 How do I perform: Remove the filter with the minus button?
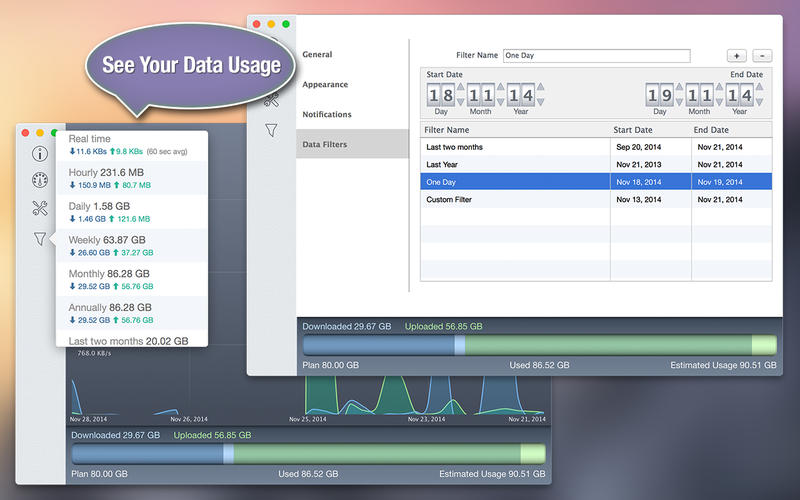pos(762,56)
